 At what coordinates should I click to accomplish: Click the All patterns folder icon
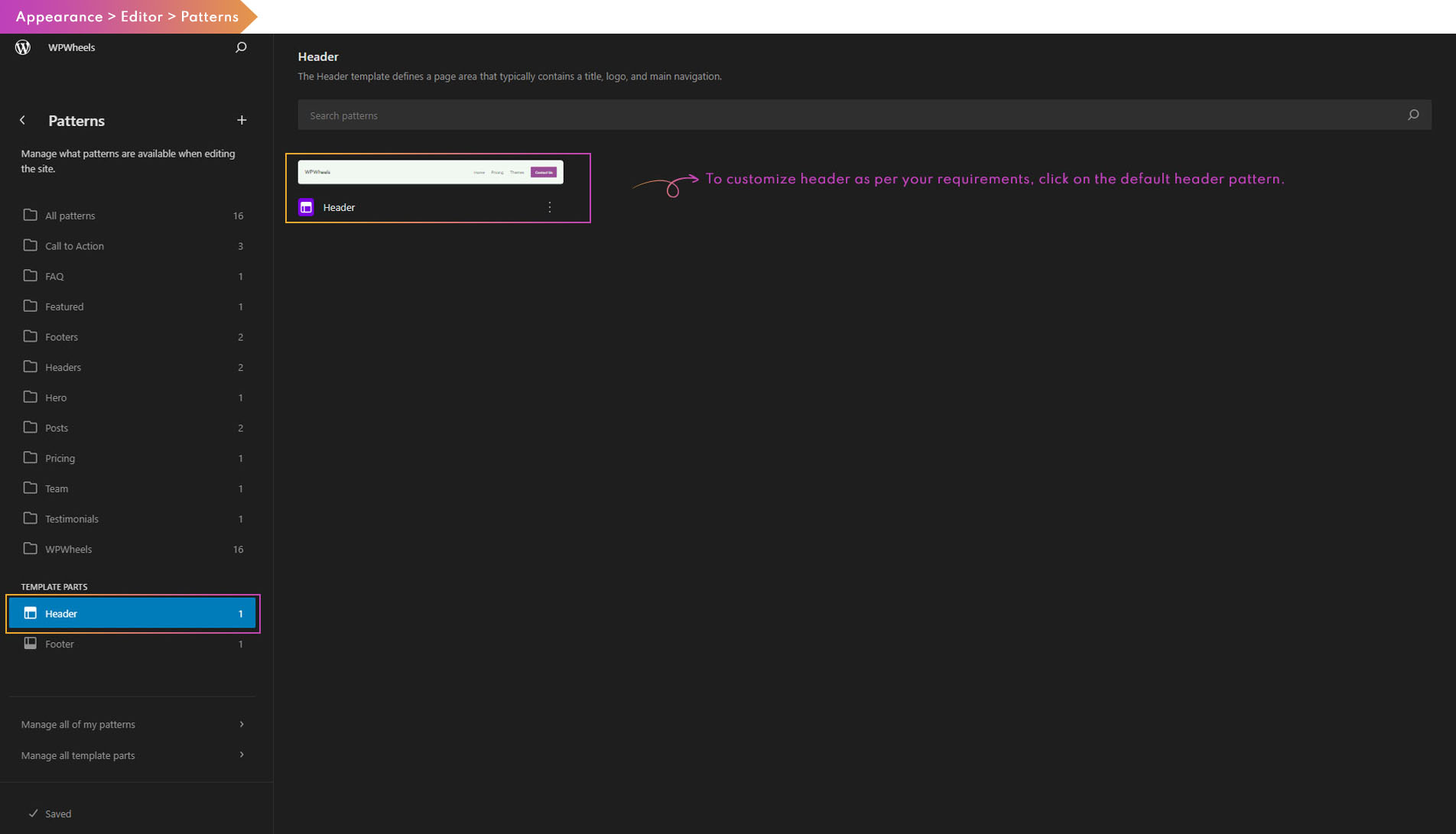(31, 216)
